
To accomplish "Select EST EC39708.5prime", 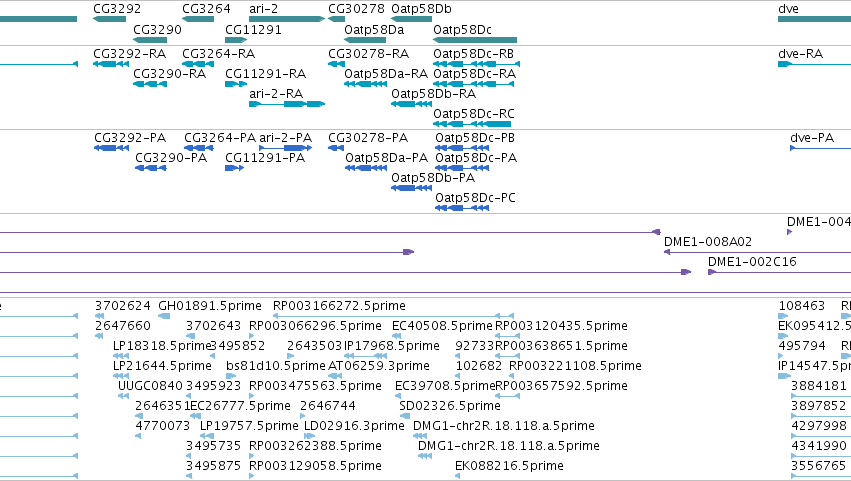I will point(445,387).
